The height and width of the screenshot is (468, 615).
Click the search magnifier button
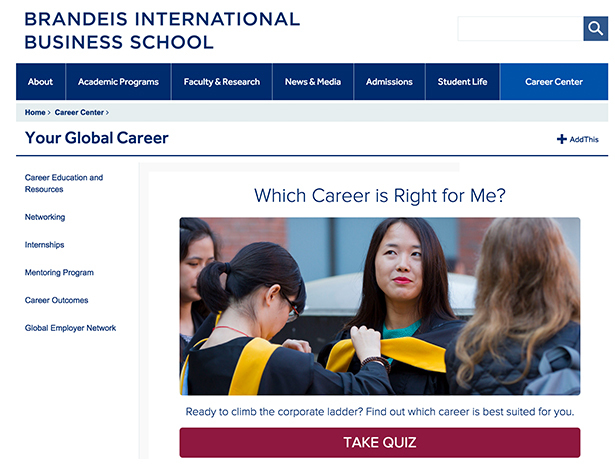coord(595,29)
